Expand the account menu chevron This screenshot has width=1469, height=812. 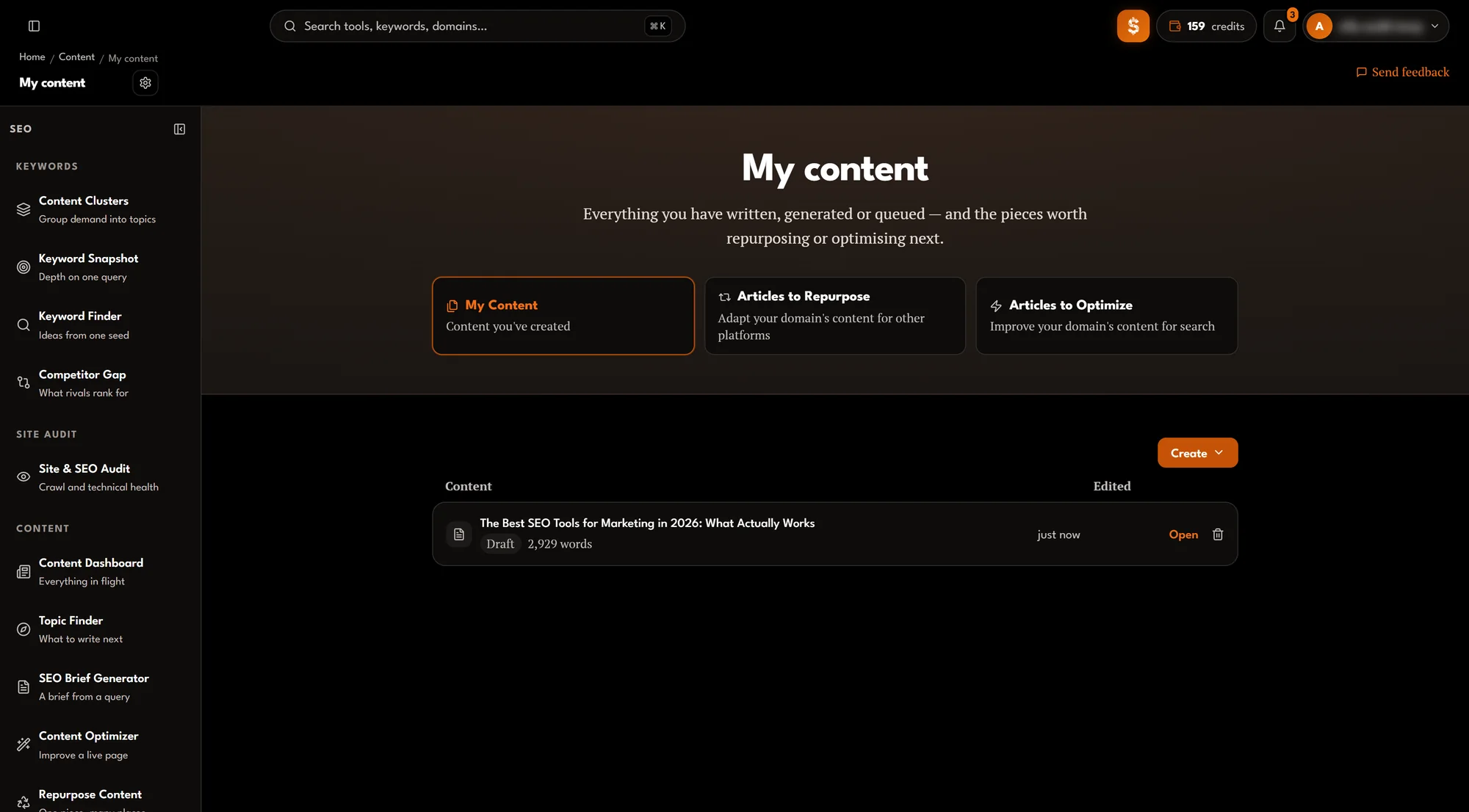[x=1434, y=26]
